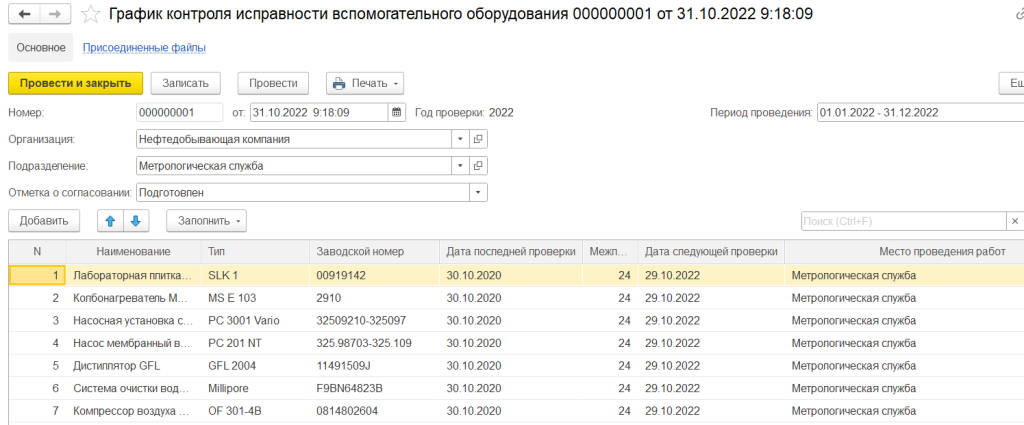This screenshot has width=1024, height=425.
Task: Expand the Подразделение dropdown list
Action: point(460,166)
